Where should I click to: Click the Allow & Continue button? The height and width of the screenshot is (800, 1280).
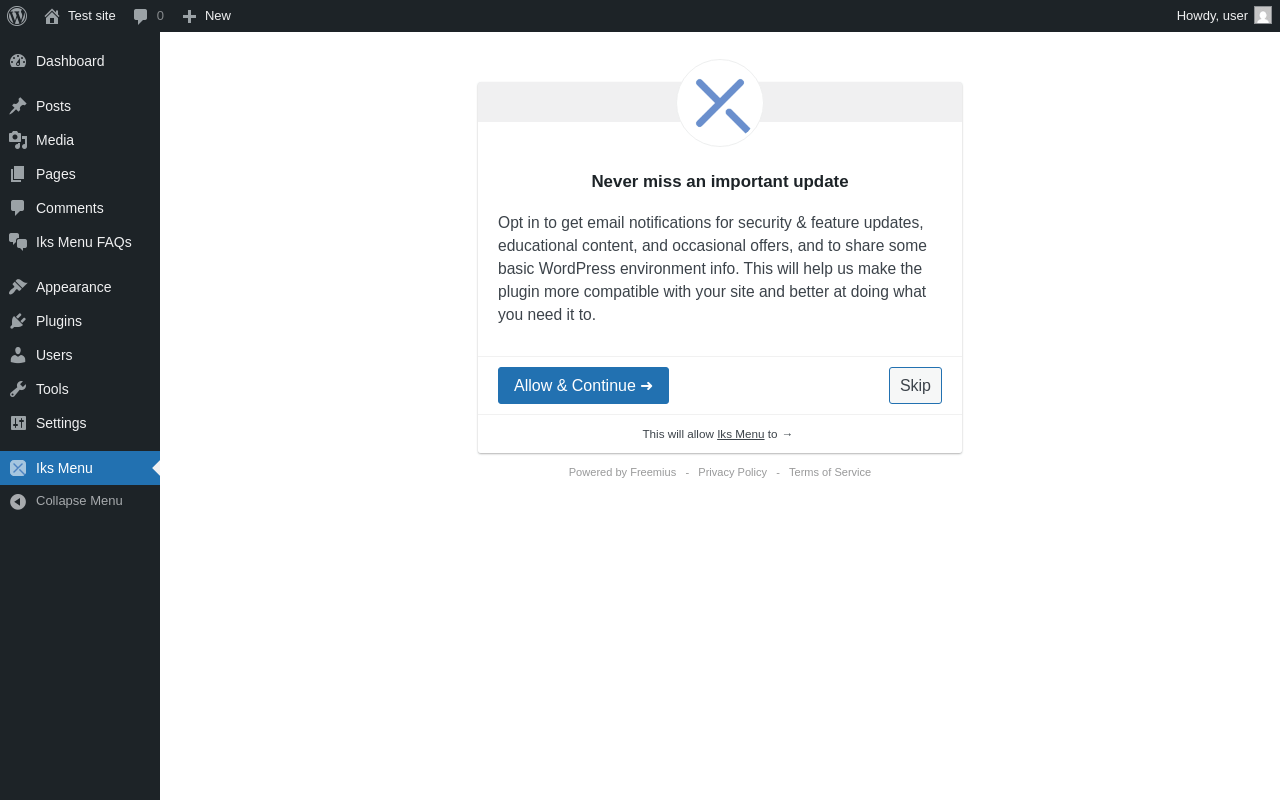click(583, 385)
